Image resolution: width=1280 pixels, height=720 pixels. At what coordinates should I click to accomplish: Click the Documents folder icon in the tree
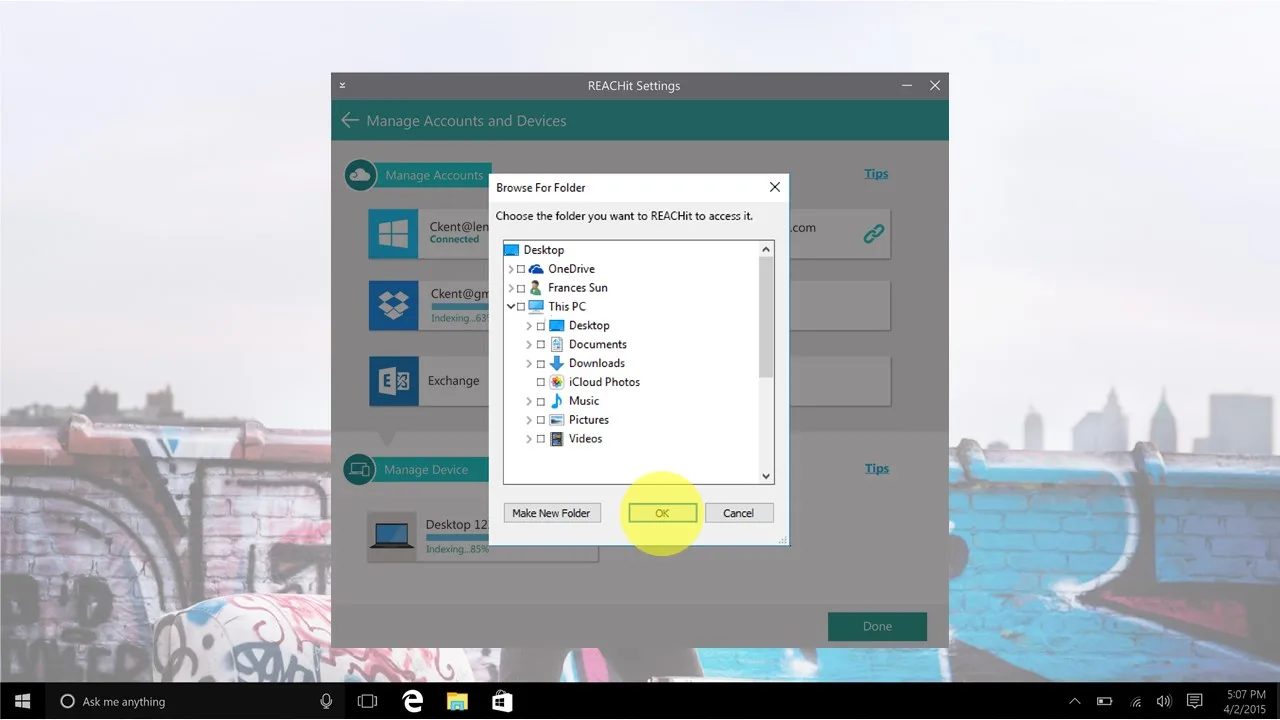(x=557, y=345)
